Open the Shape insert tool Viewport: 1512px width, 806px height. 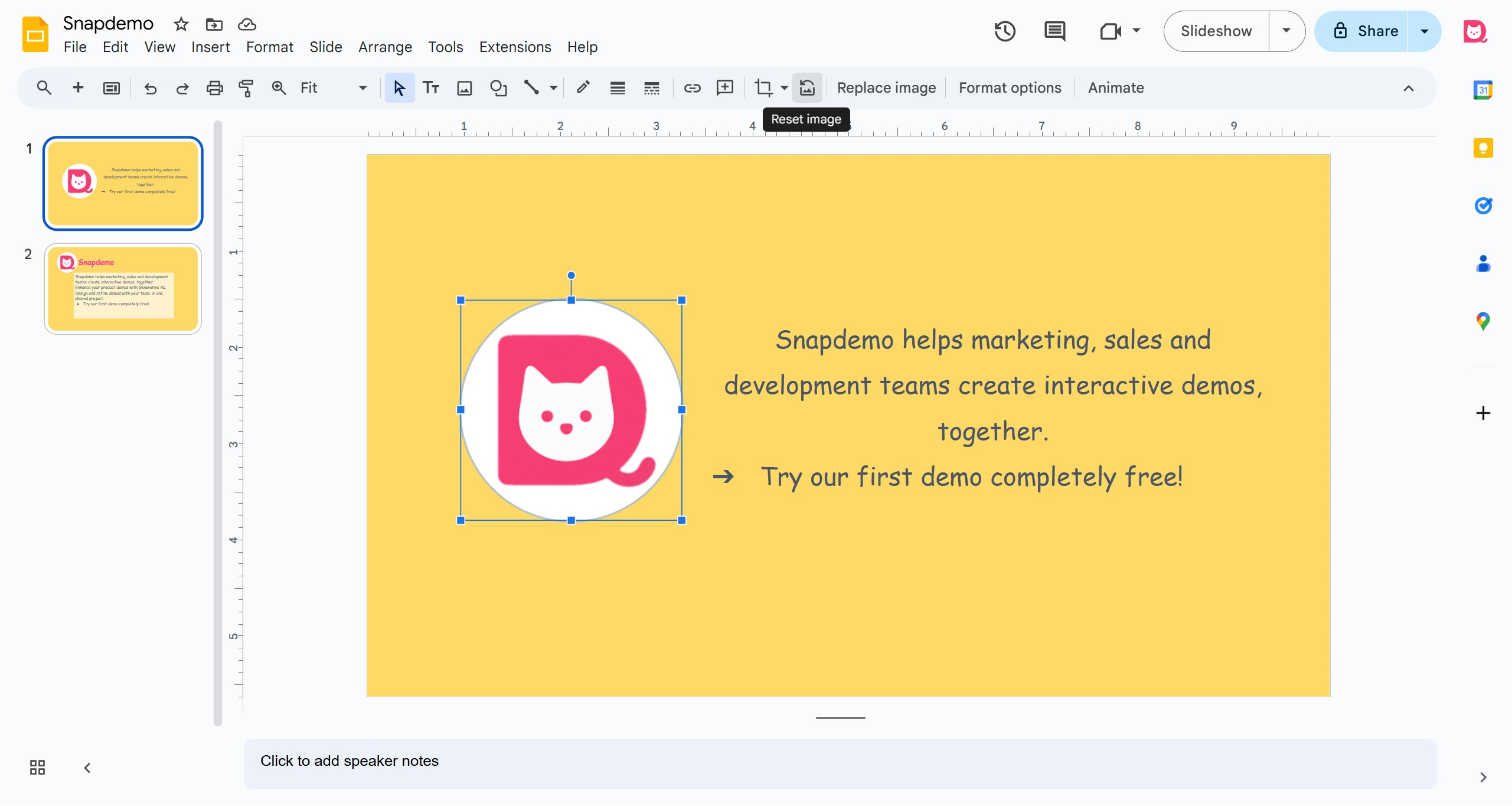[x=498, y=88]
